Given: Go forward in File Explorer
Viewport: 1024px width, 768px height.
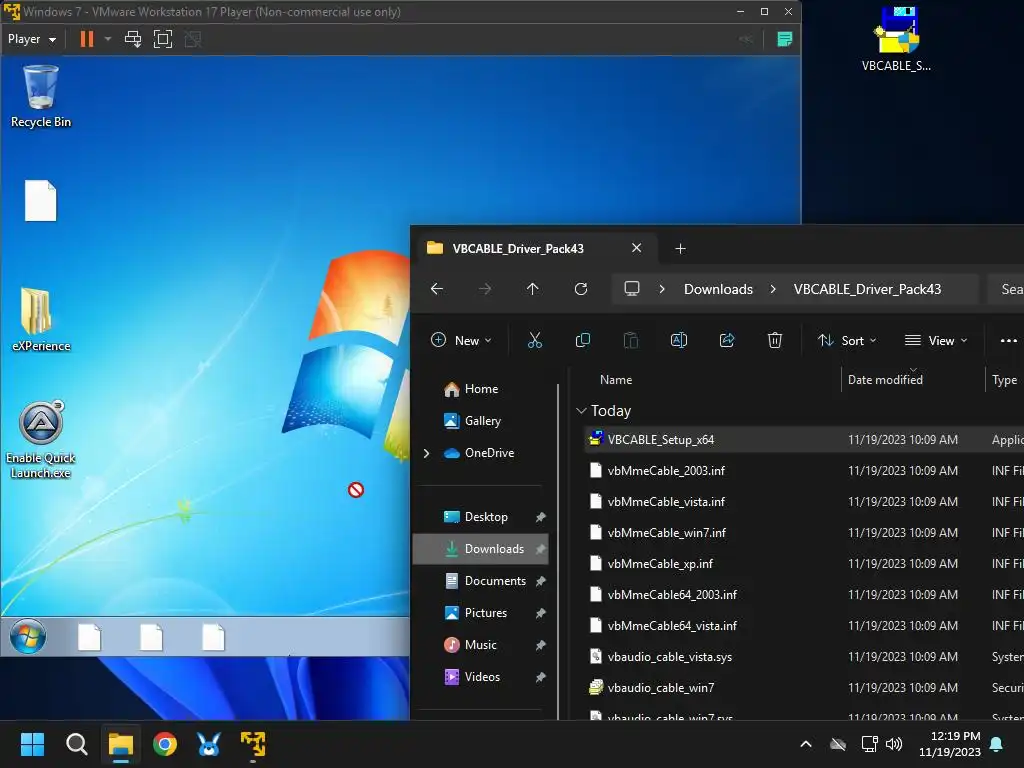Looking at the screenshot, I should [485, 289].
